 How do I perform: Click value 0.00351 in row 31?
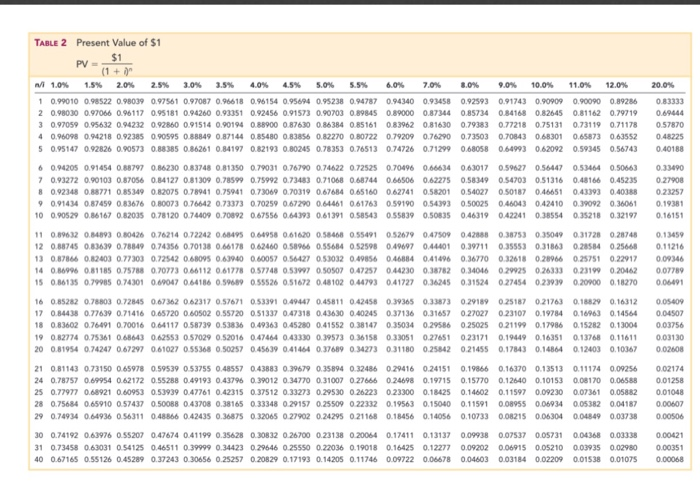[x=670, y=447]
